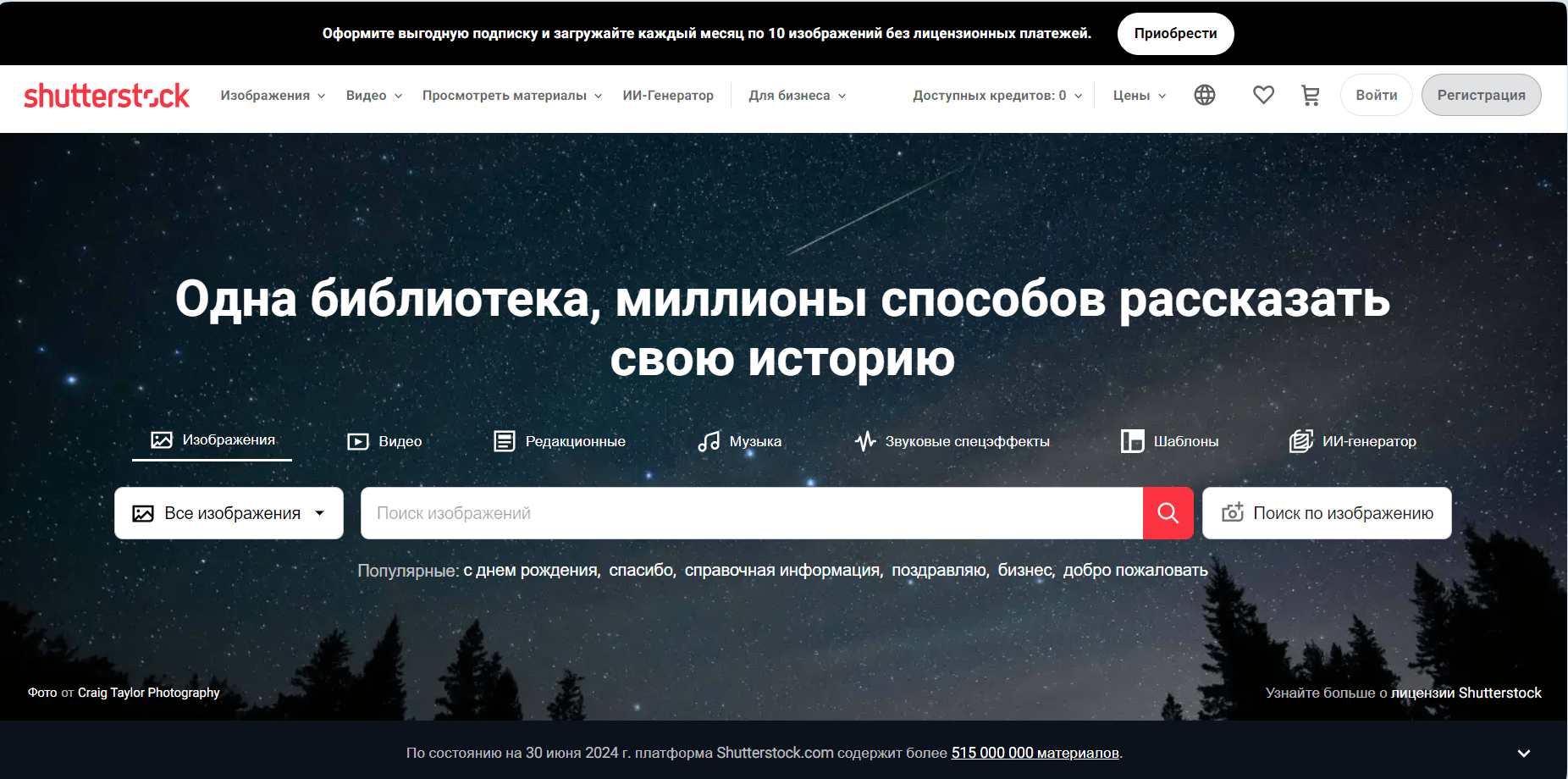Open the 515 000 000 материалов link

point(1035,753)
